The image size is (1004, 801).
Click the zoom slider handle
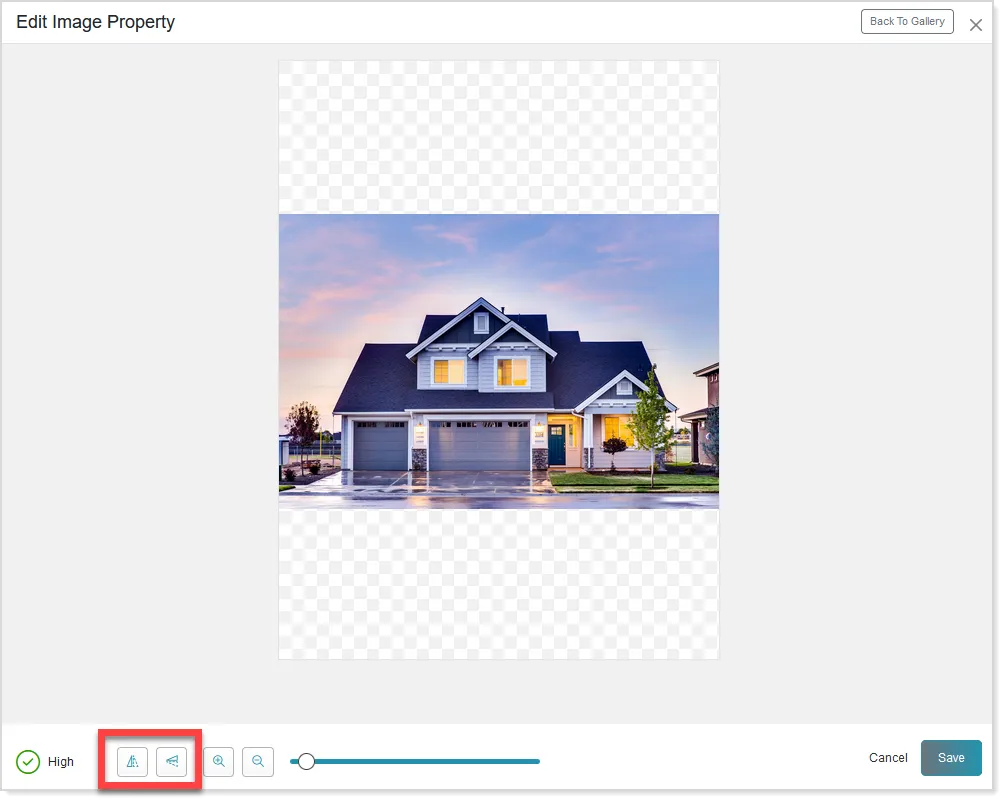point(306,761)
